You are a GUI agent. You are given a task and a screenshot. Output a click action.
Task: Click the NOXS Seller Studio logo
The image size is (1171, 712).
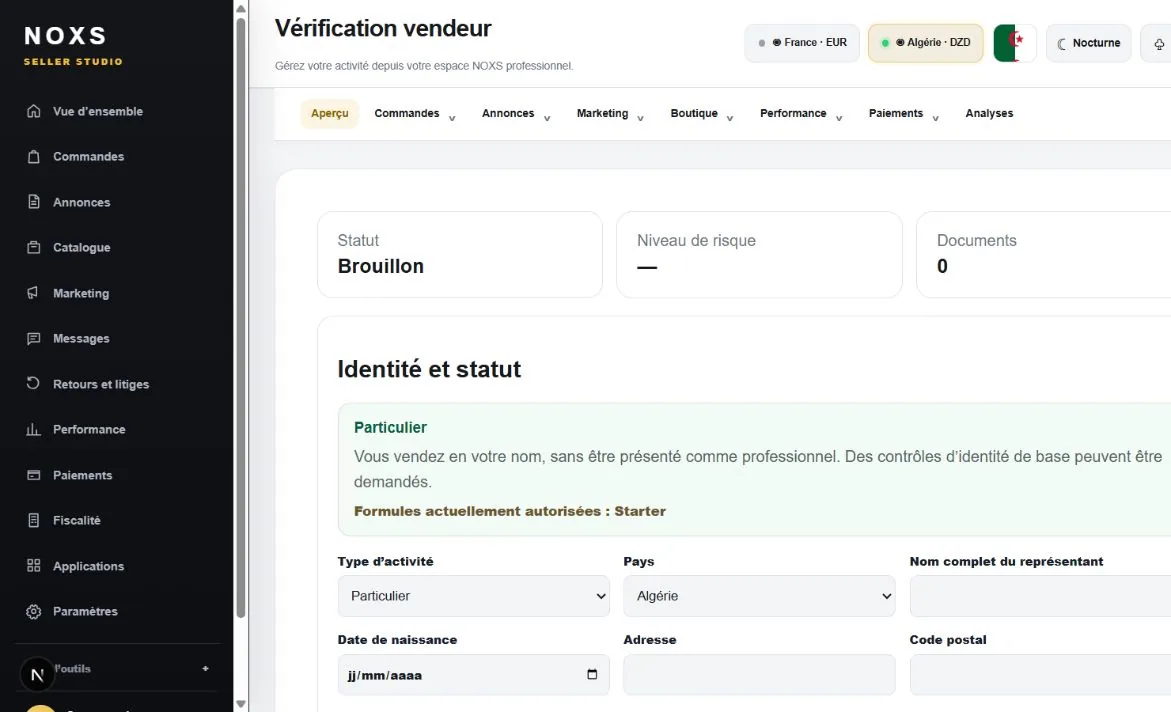[73, 45]
